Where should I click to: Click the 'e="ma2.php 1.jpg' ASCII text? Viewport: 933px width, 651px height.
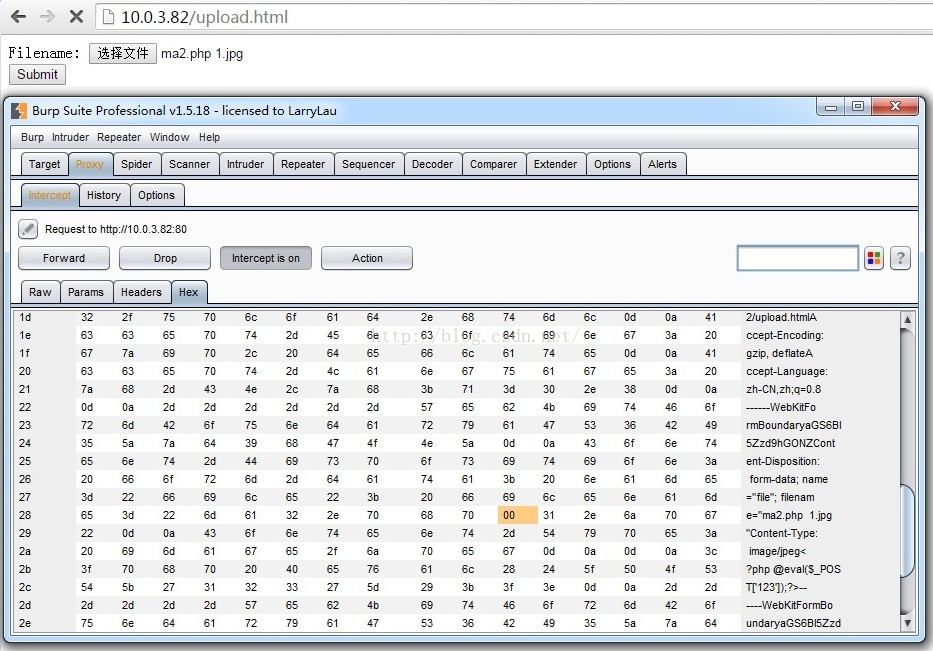(789, 515)
